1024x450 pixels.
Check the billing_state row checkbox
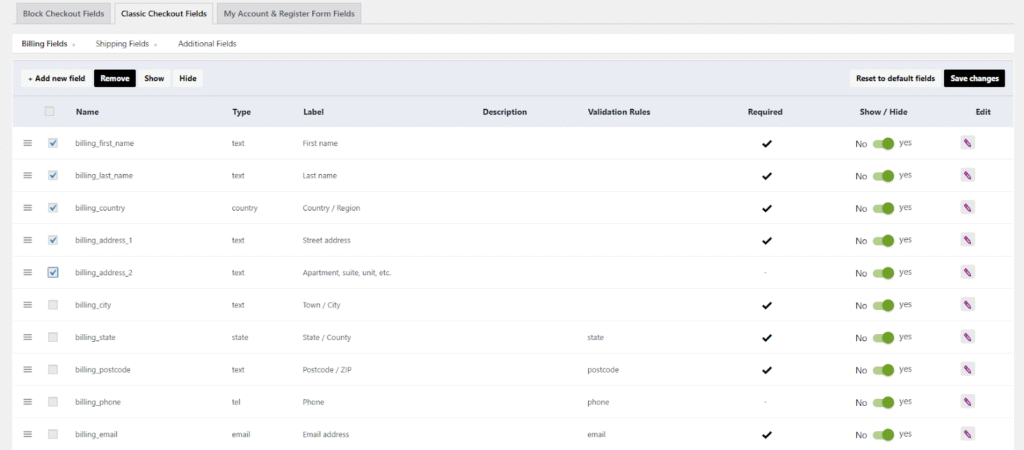pos(53,337)
